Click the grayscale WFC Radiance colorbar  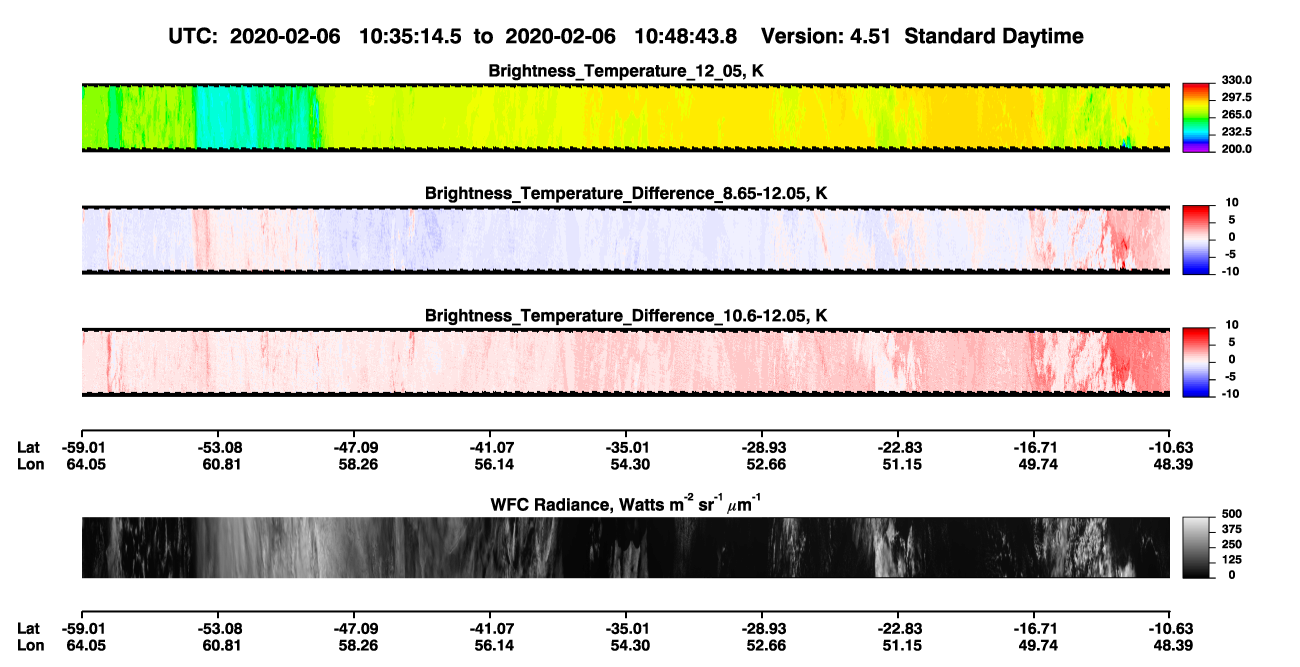(1194, 547)
